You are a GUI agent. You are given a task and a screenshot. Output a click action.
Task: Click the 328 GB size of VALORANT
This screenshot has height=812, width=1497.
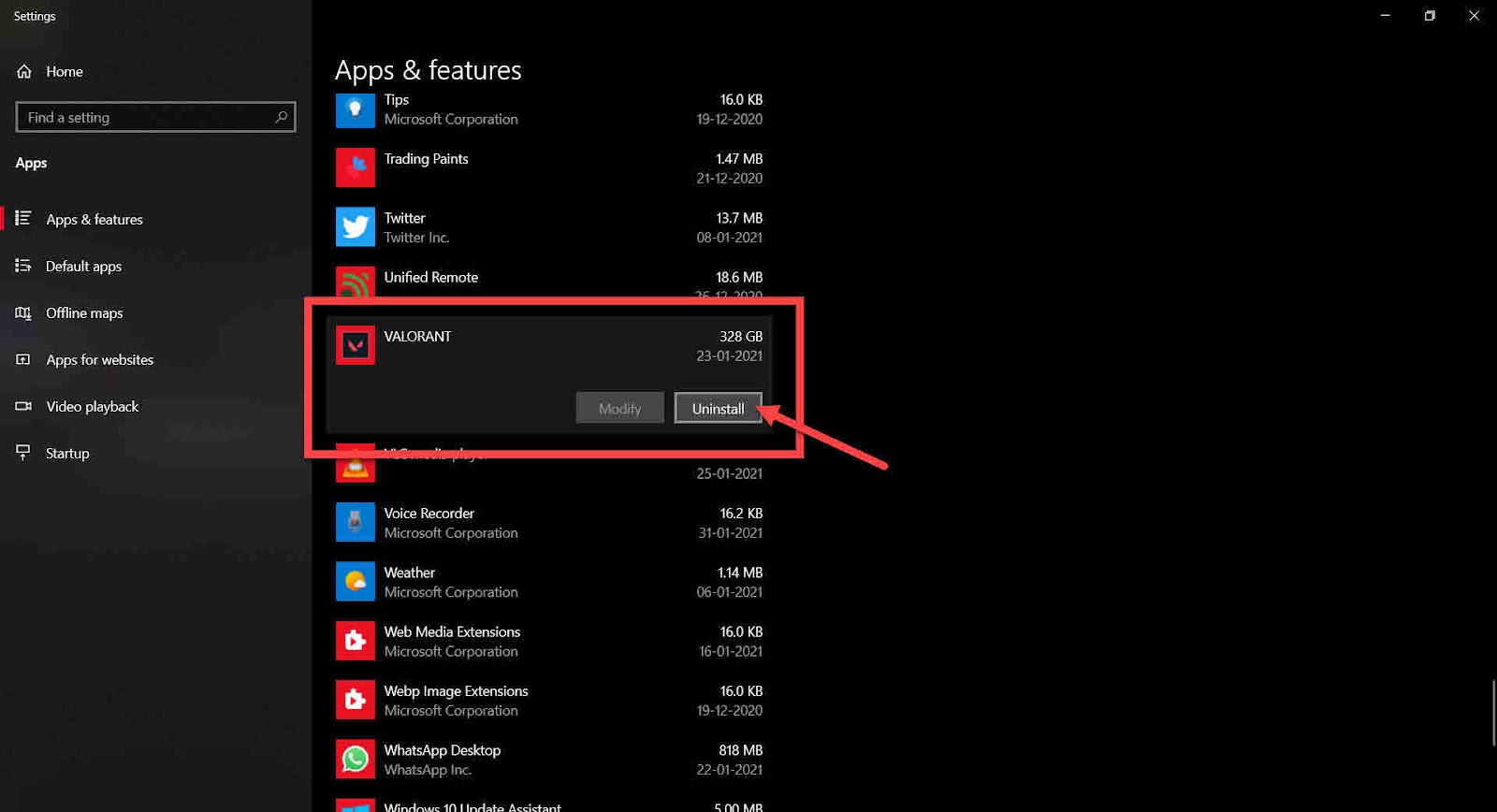tap(741, 336)
